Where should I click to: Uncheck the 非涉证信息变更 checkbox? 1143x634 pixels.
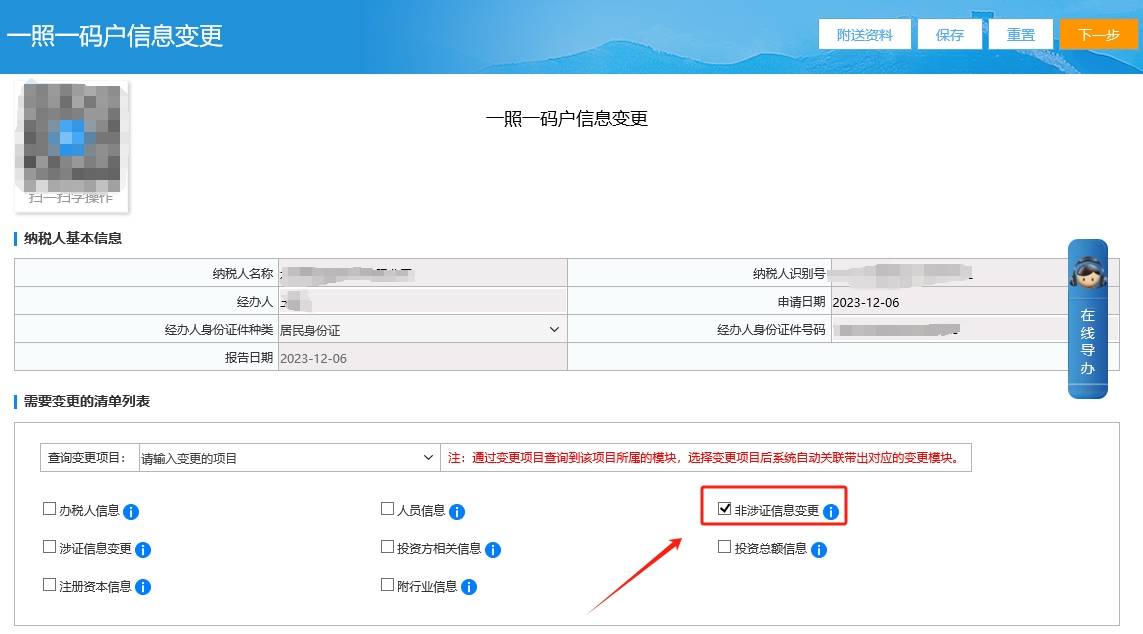725,509
